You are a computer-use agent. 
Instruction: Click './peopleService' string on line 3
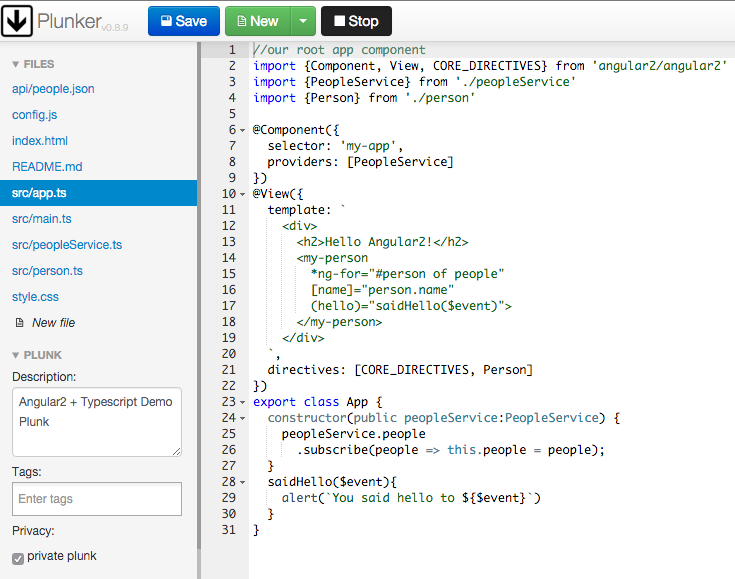pos(516,82)
